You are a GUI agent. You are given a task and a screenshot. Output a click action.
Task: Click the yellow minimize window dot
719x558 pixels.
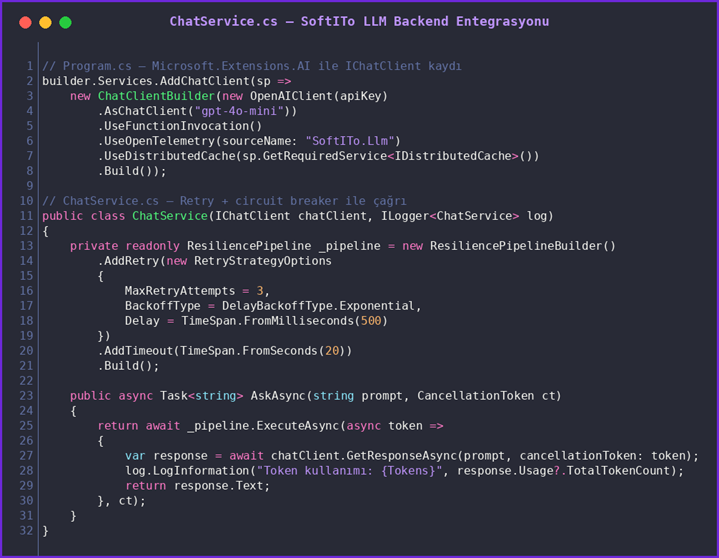coord(45,22)
